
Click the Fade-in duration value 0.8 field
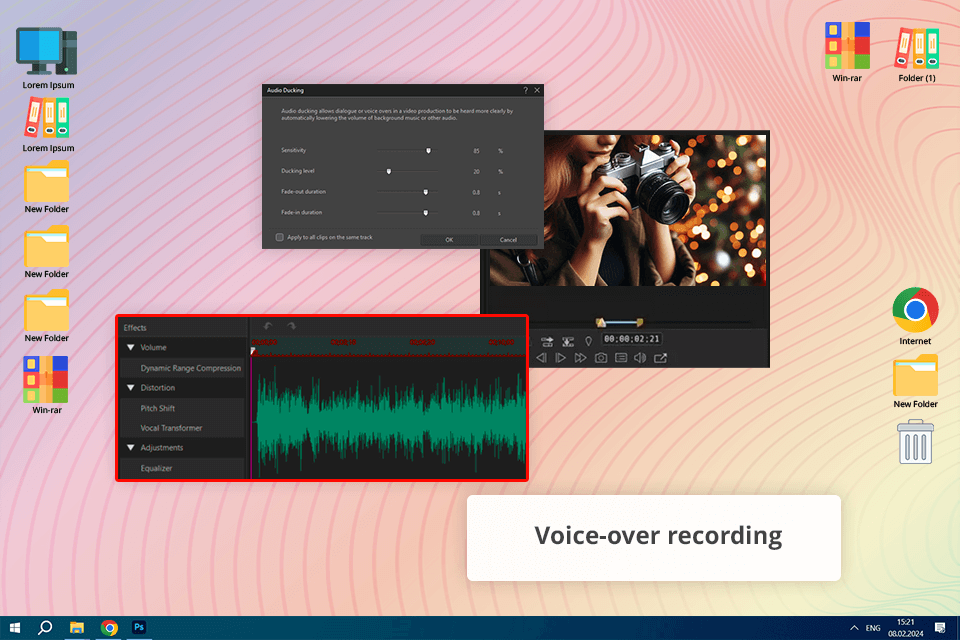[x=476, y=213]
